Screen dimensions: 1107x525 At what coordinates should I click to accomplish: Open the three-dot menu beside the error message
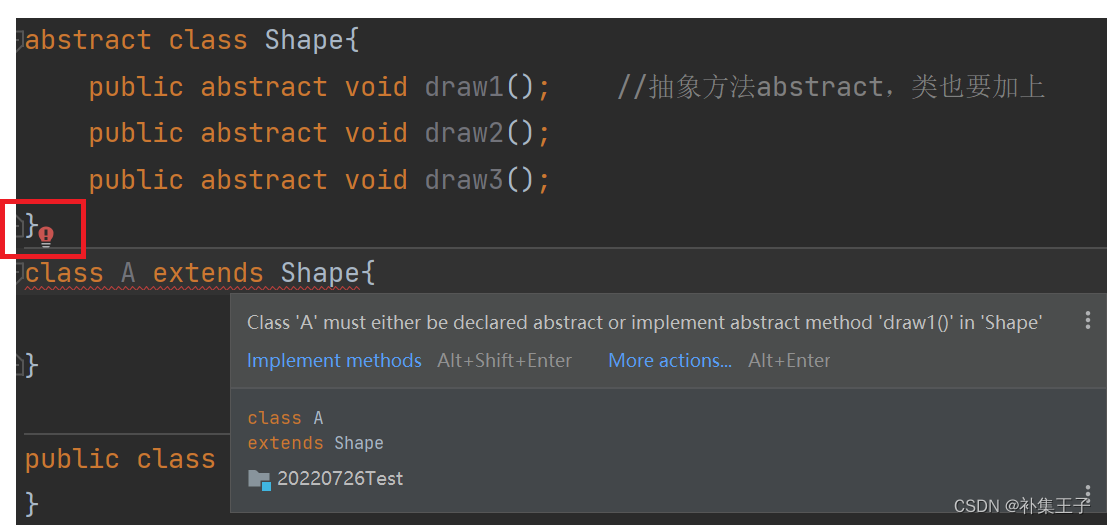point(1088,320)
